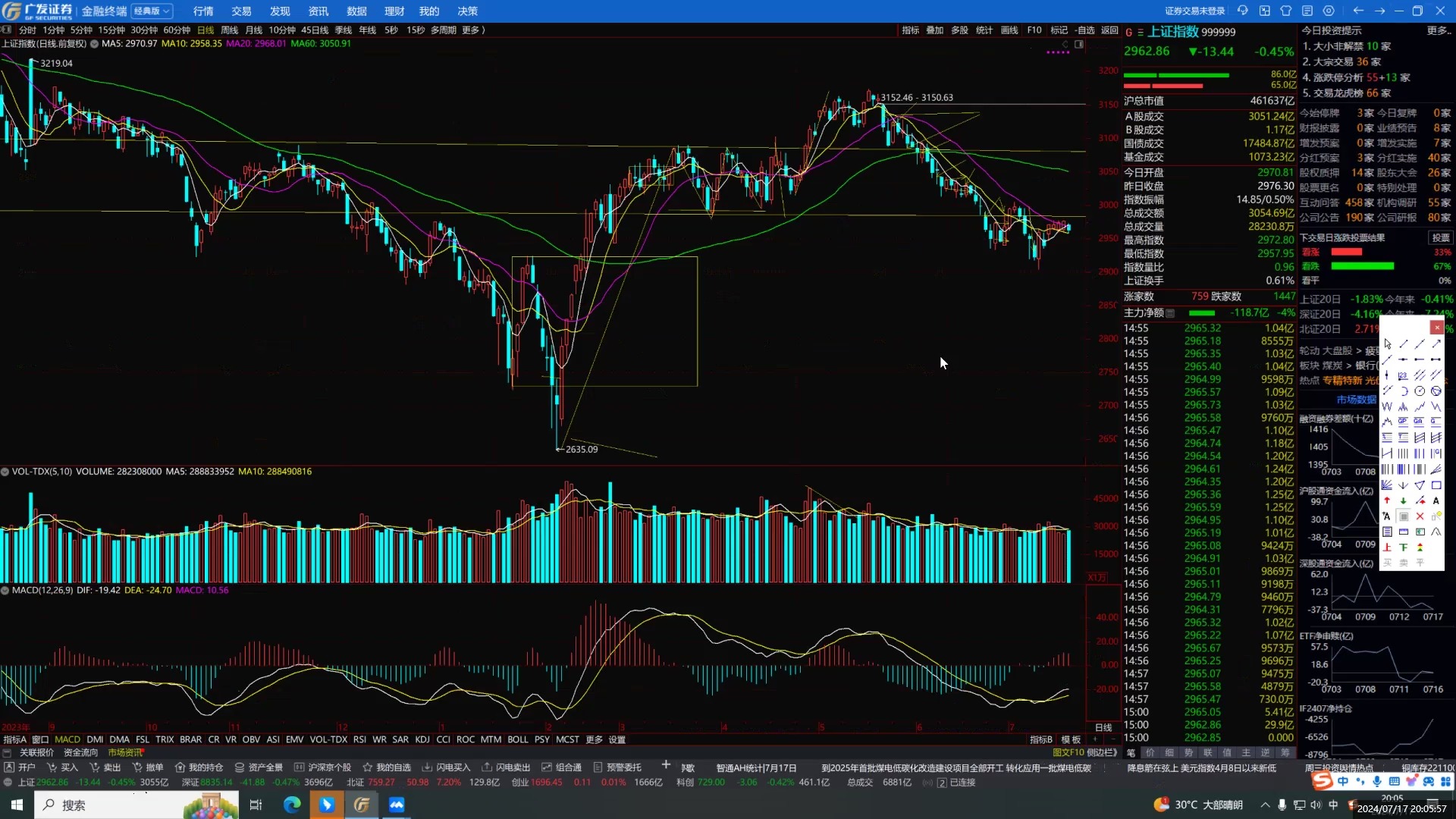Choose the rectangle drawing tool
Screen dimensions: 1456x819
(1436, 485)
